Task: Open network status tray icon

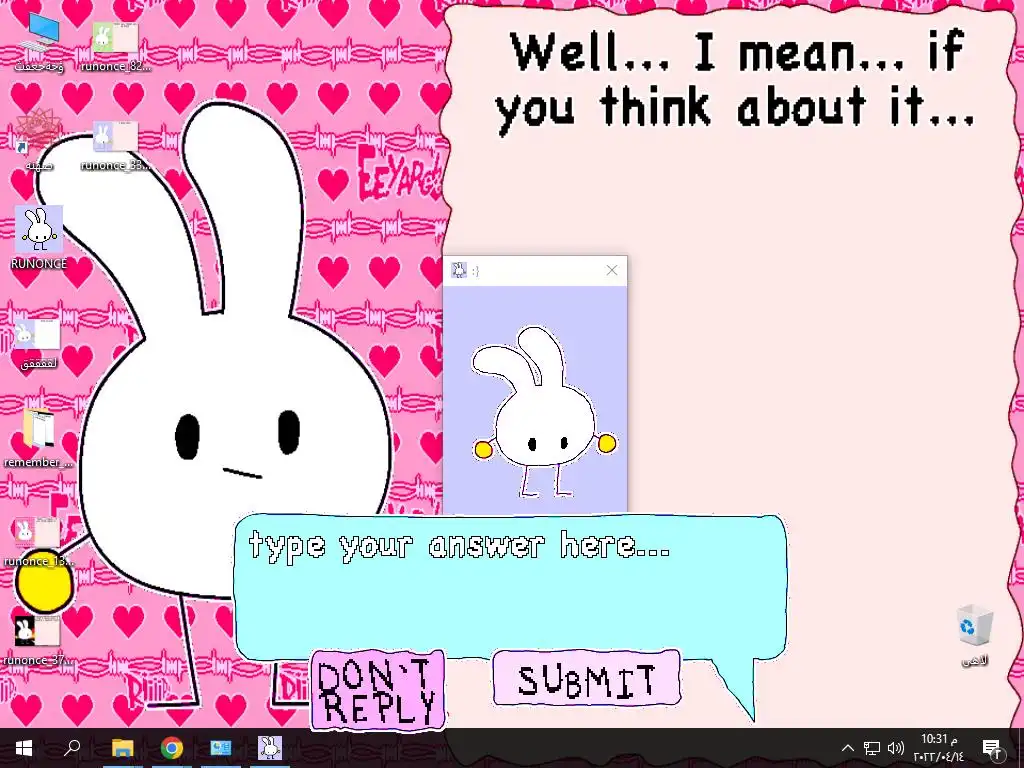Action: point(872,748)
